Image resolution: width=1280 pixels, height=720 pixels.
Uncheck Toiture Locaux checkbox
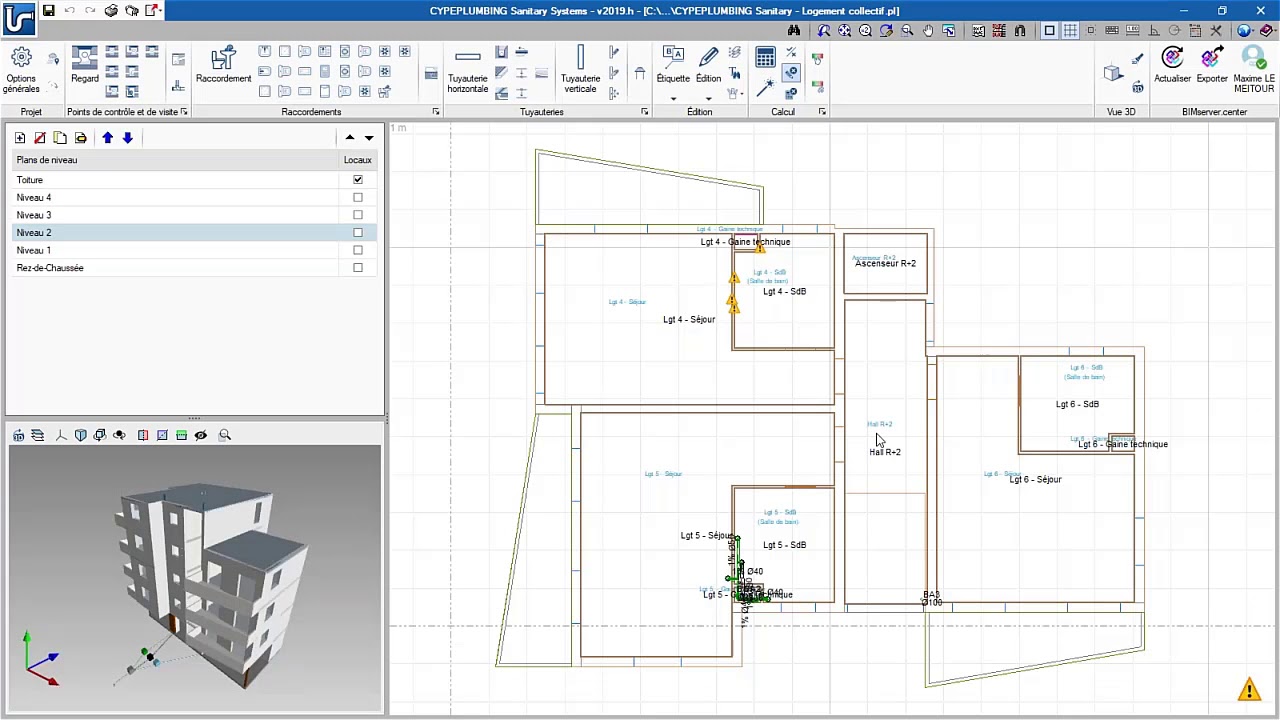(x=358, y=180)
